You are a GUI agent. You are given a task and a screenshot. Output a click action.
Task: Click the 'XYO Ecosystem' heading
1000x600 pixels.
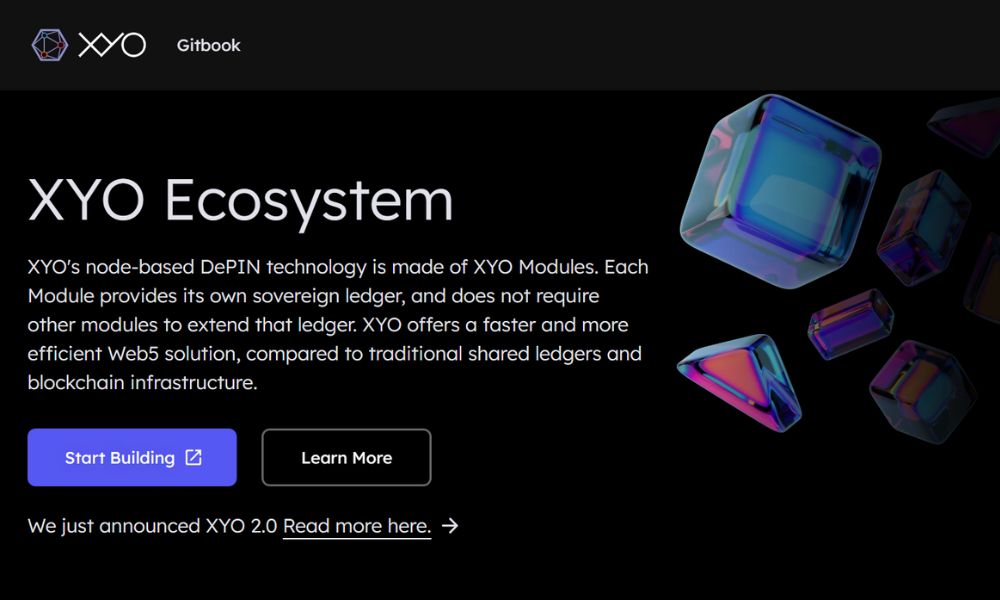(241, 200)
